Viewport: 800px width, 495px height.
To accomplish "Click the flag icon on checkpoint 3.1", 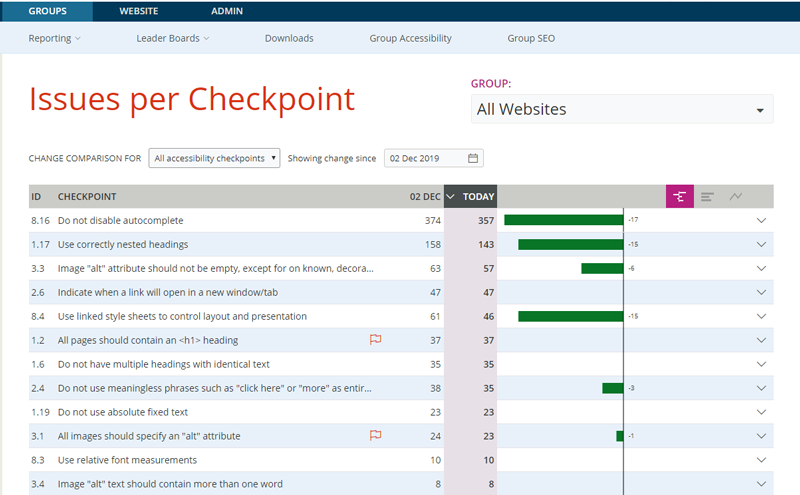I will click(376, 436).
